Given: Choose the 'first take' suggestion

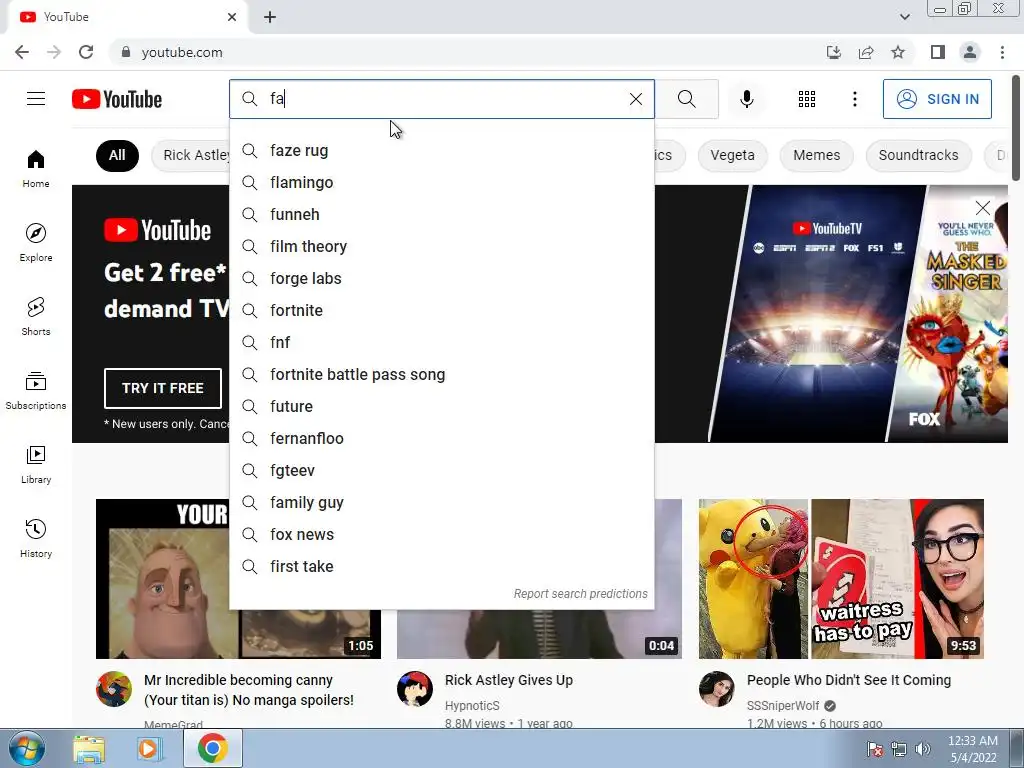Looking at the screenshot, I should [x=441, y=567].
